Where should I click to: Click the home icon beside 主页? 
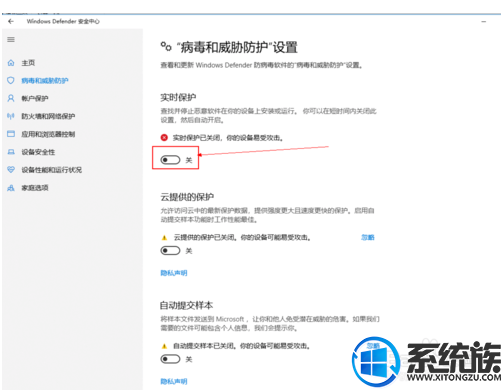[11, 63]
